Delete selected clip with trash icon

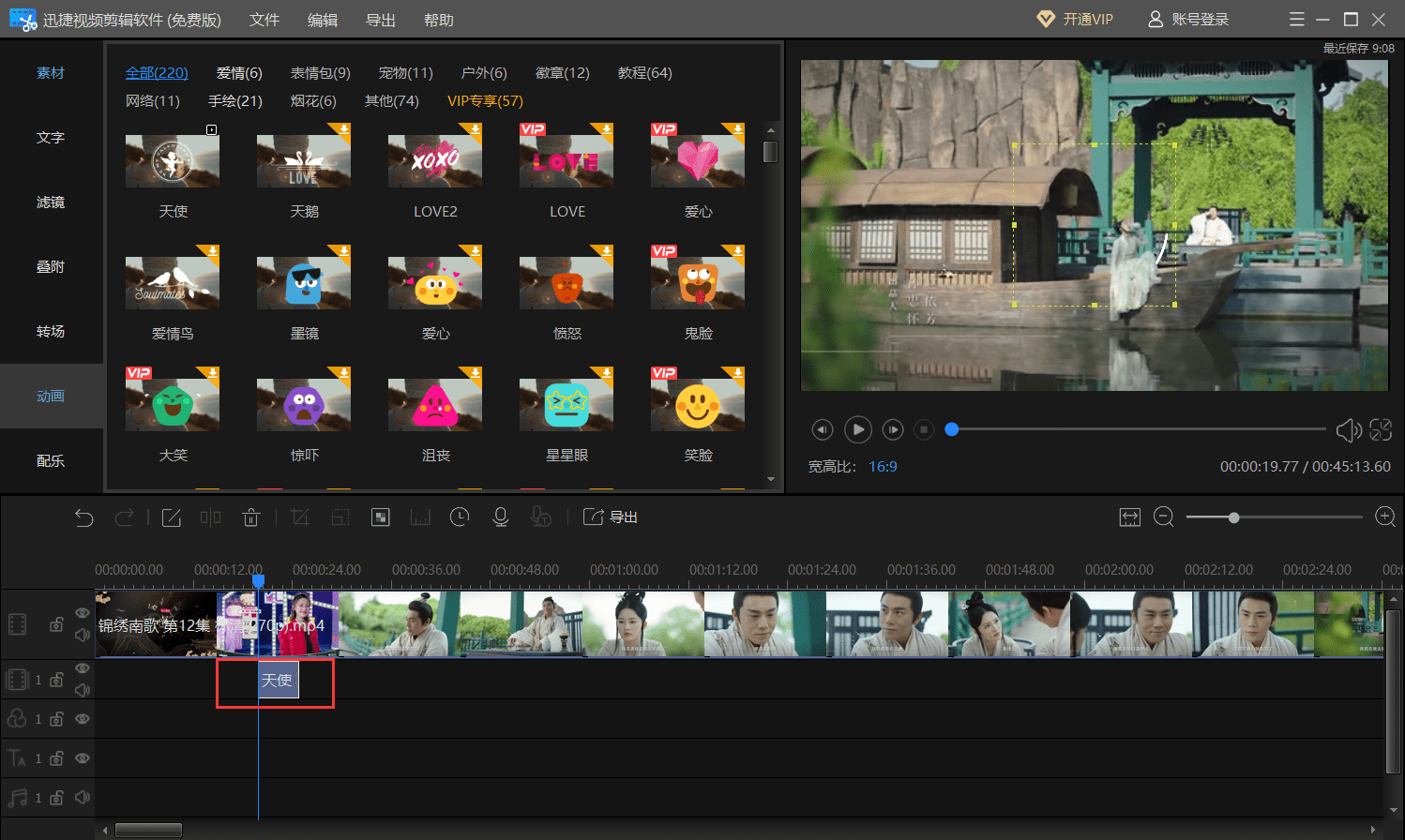click(250, 517)
